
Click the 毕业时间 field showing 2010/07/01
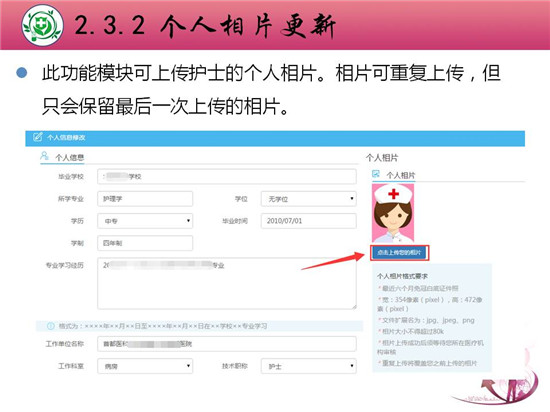tap(308, 221)
